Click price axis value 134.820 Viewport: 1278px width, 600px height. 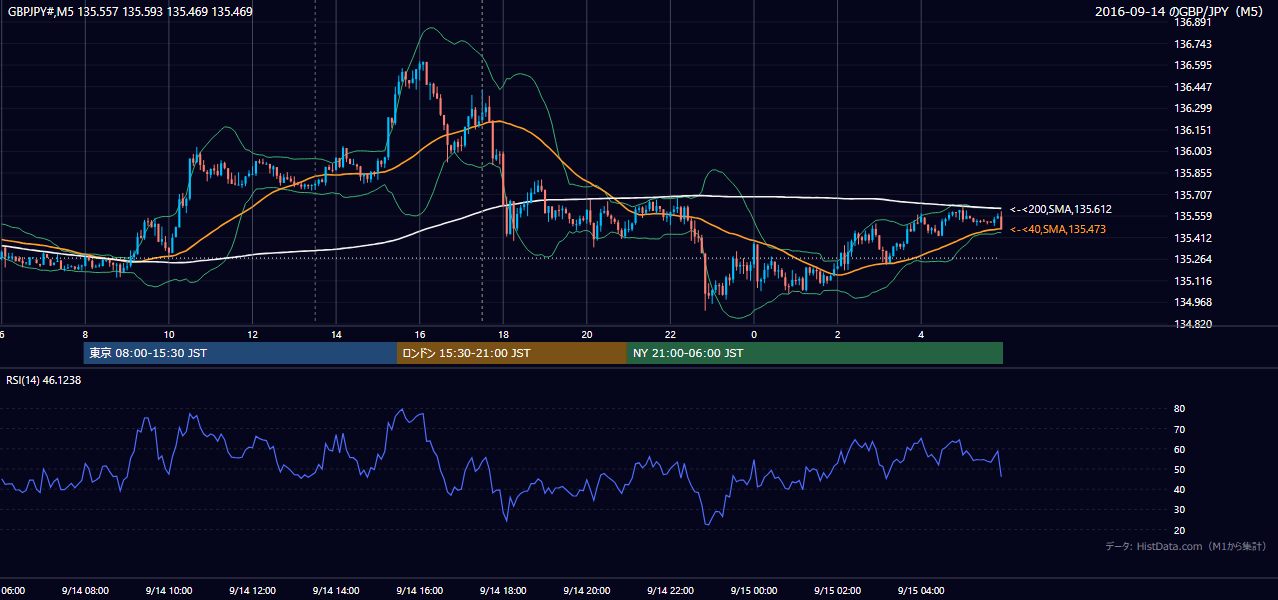1193,324
